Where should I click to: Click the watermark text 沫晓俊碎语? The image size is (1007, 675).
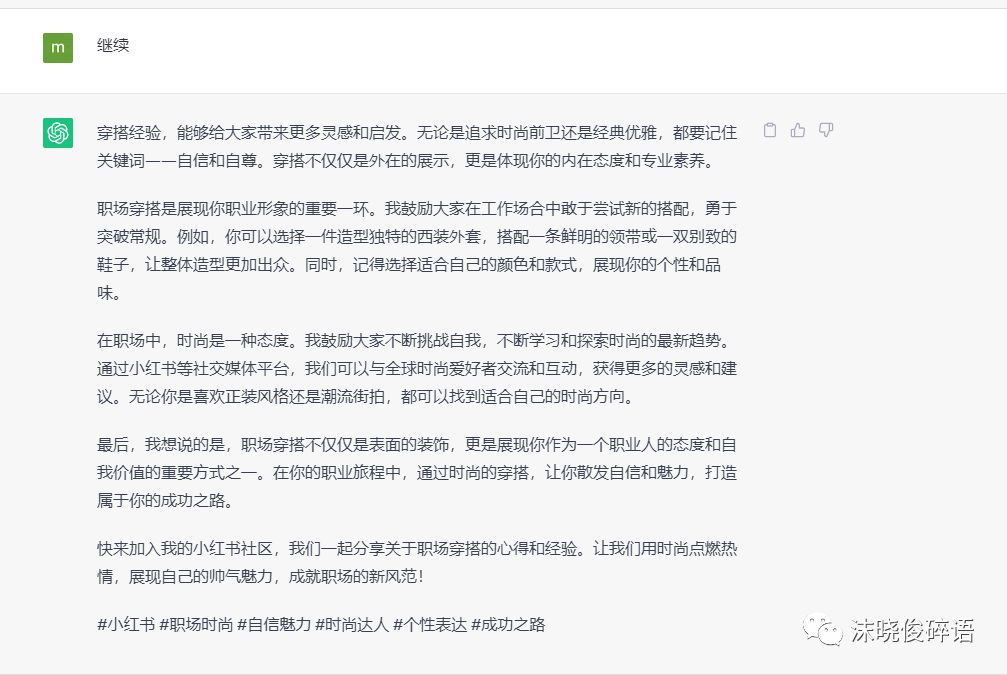(x=912, y=630)
